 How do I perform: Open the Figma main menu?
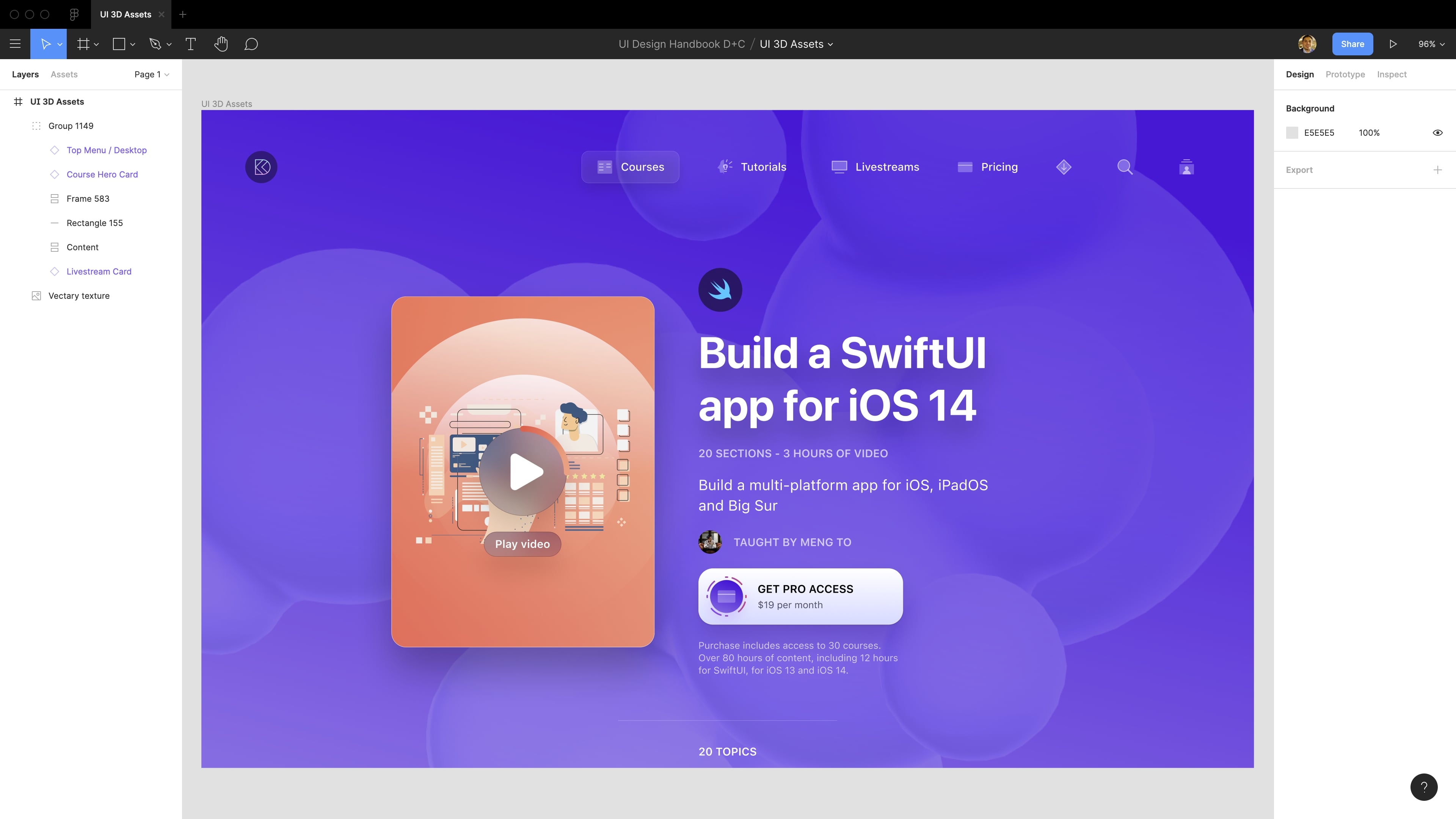coord(15,44)
